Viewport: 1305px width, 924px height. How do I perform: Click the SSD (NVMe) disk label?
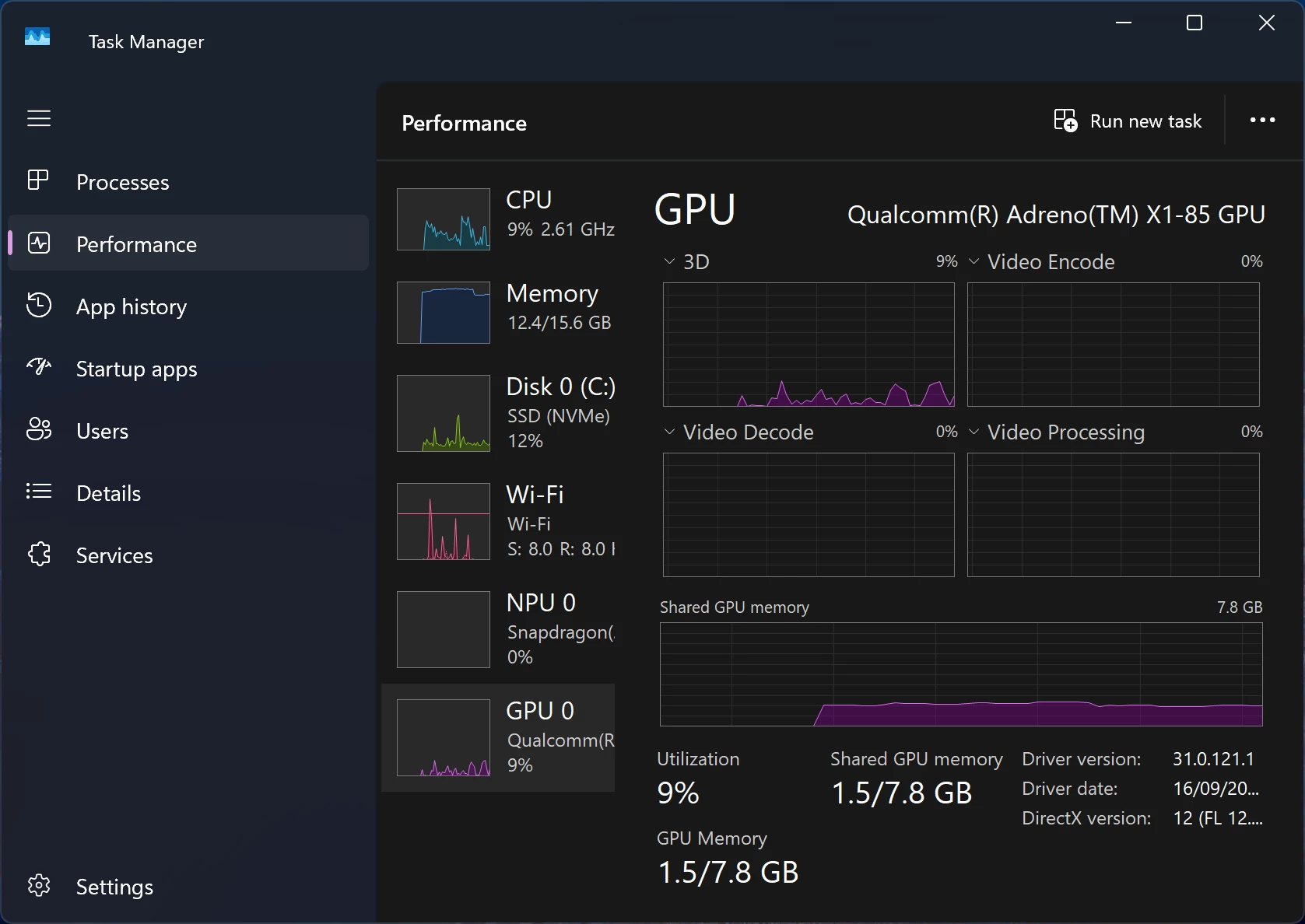[x=558, y=415]
